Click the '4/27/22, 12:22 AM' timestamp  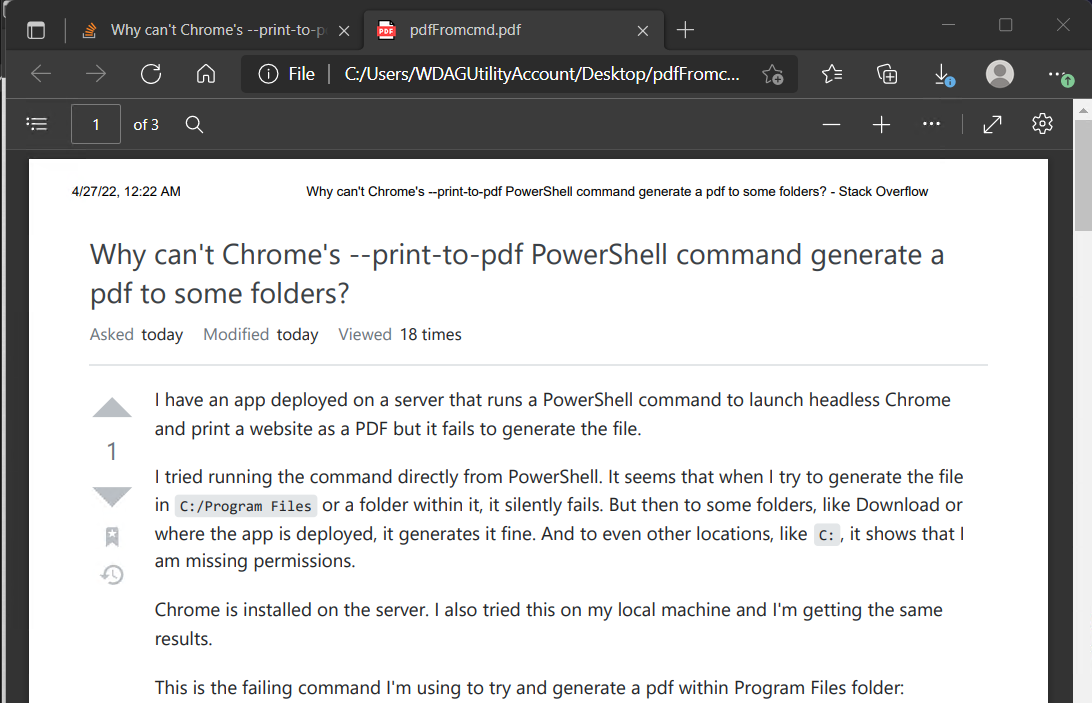pyautogui.click(x=126, y=192)
